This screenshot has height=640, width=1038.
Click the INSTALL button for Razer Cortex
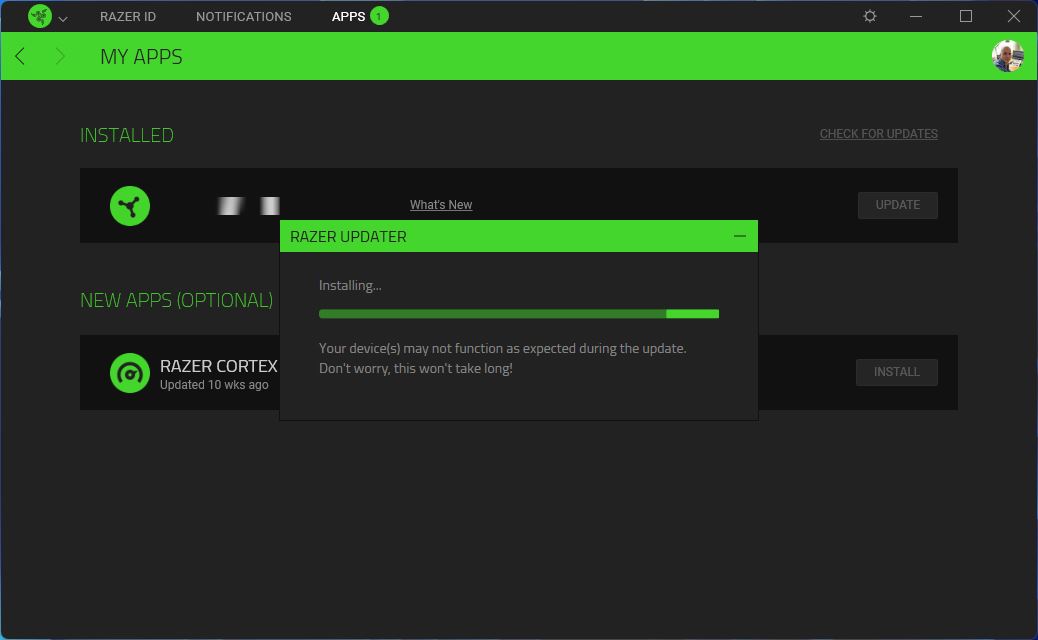(x=896, y=372)
